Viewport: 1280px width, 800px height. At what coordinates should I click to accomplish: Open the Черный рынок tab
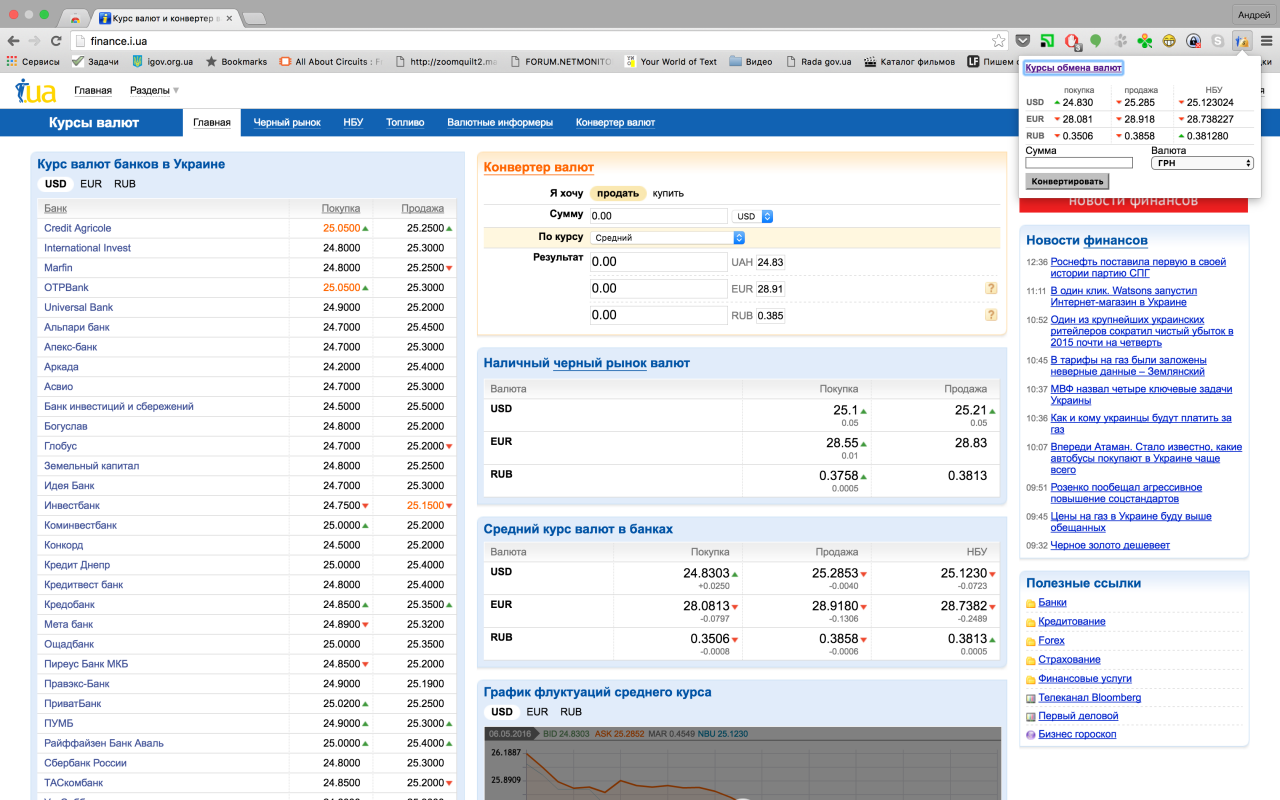(x=287, y=123)
